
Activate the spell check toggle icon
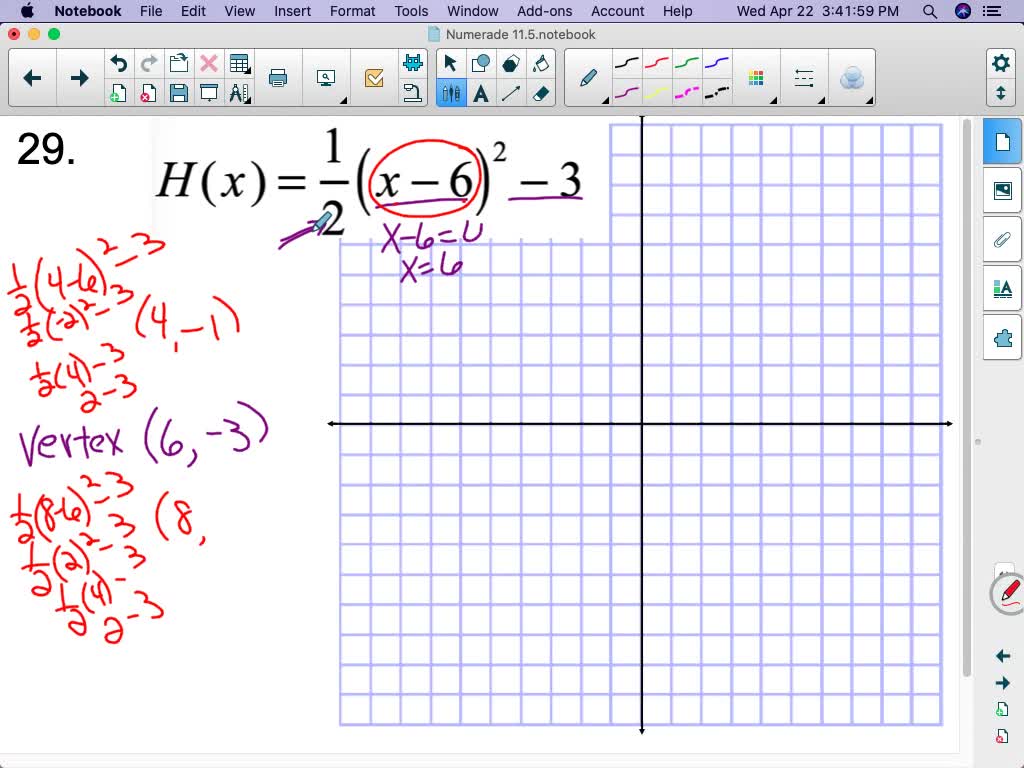(374, 75)
